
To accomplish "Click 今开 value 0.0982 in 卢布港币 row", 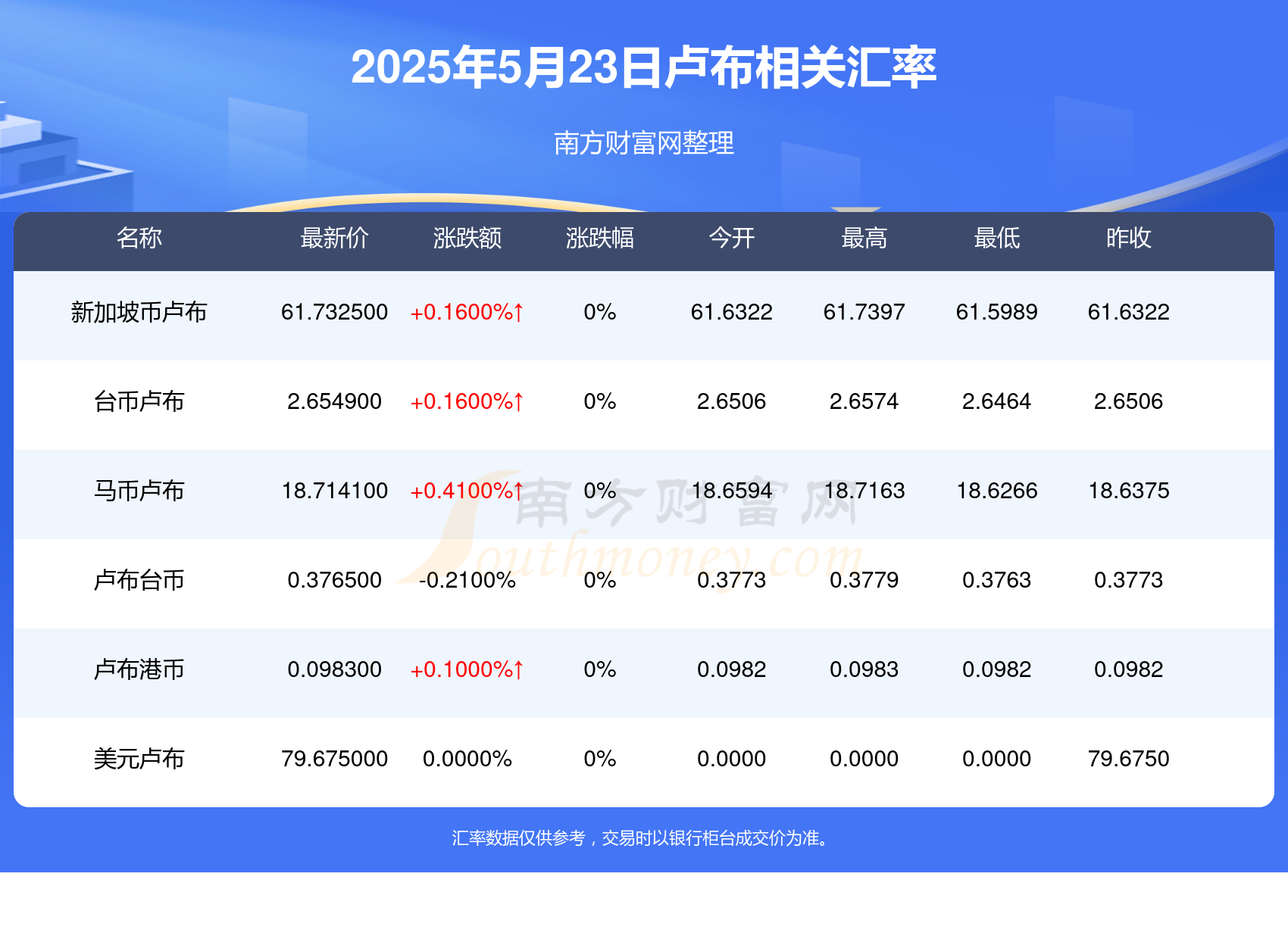I will click(732, 669).
